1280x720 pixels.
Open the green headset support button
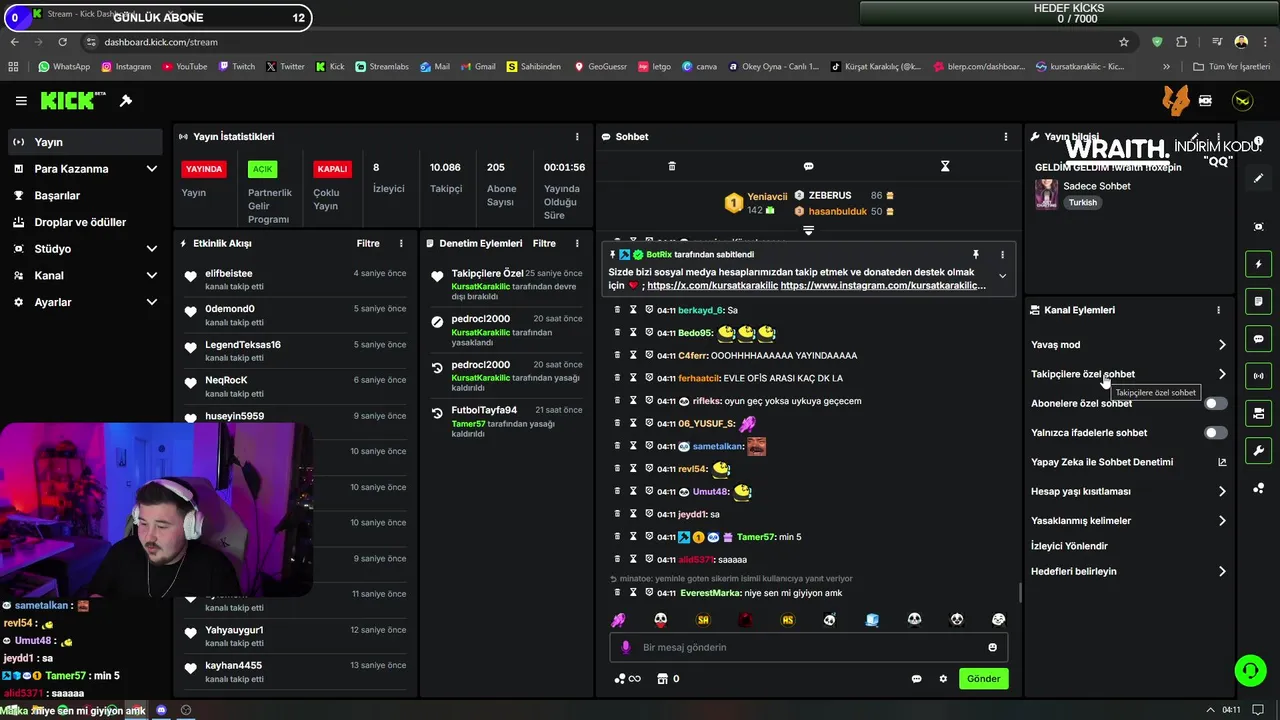1250,670
